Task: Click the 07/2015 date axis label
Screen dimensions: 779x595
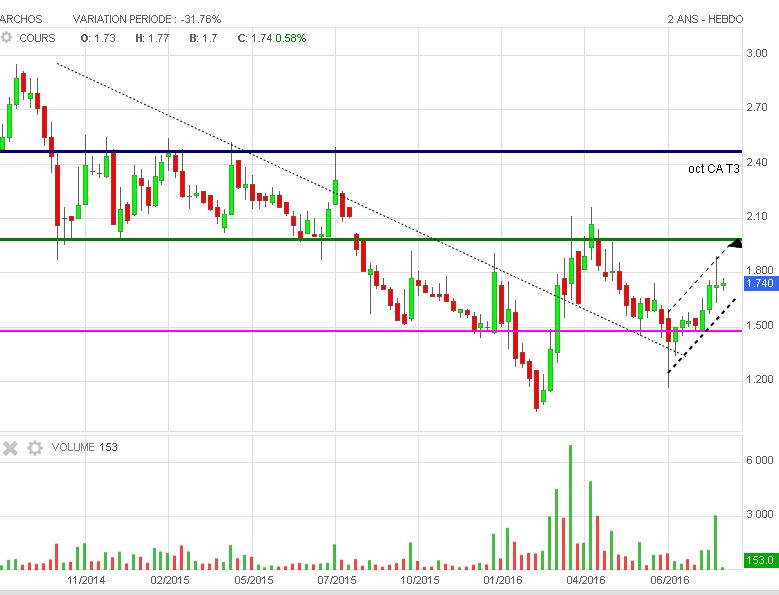Action: 337,580
